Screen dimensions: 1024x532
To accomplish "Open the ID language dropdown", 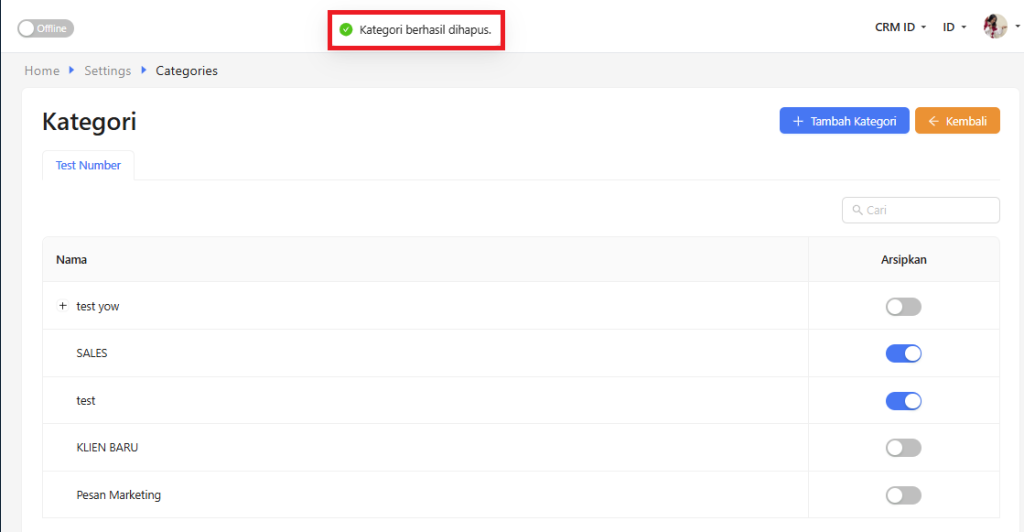I will coord(954,27).
